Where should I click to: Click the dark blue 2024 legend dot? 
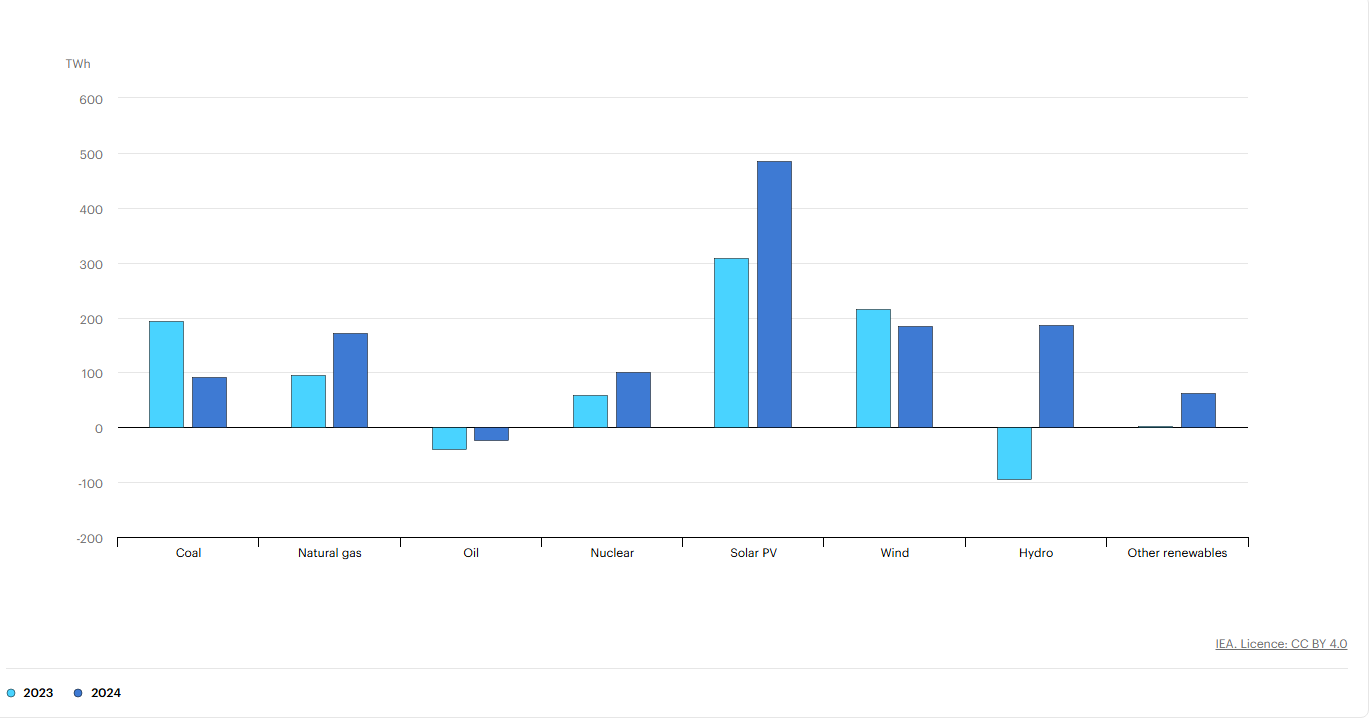[79, 693]
